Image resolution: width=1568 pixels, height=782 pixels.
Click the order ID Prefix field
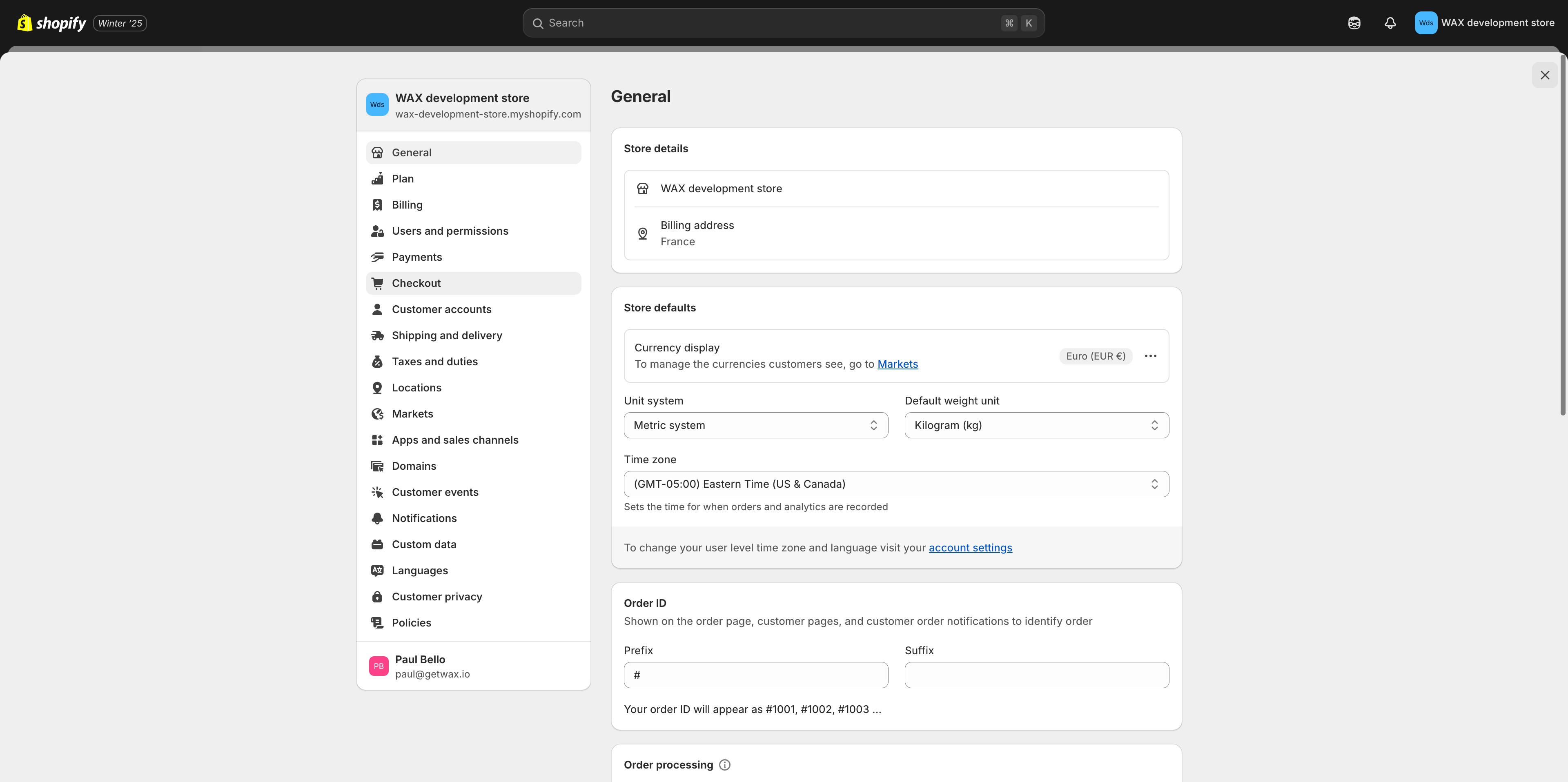tap(755, 675)
